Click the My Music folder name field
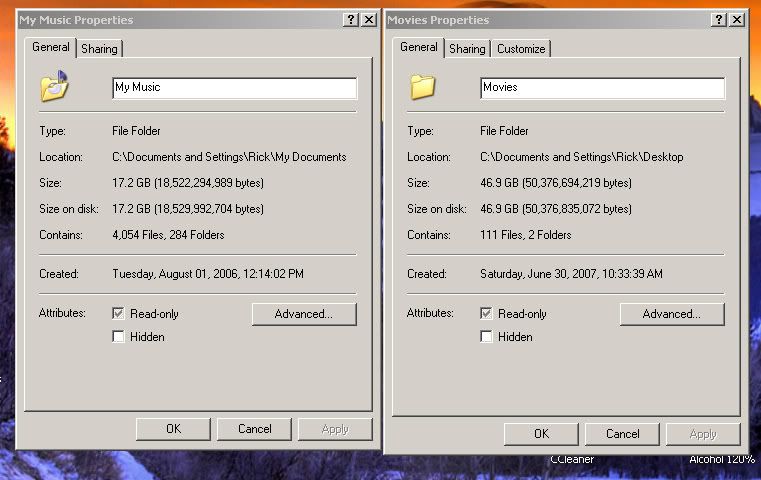Image resolution: width=761 pixels, height=480 pixels. tap(234, 88)
